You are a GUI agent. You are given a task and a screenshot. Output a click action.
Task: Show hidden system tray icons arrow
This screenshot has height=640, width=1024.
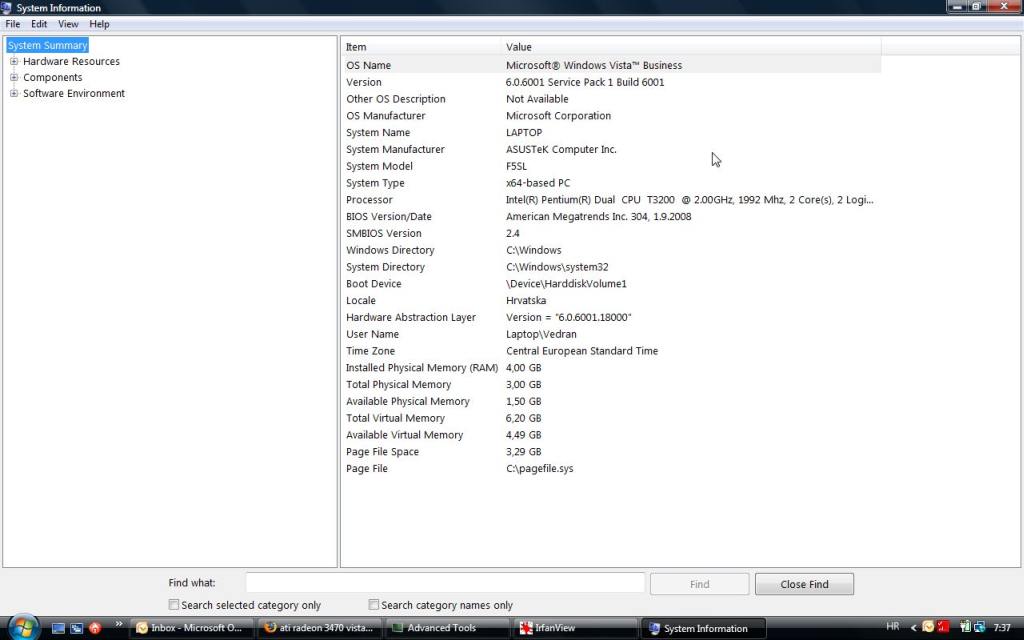(x=913, y=627)
